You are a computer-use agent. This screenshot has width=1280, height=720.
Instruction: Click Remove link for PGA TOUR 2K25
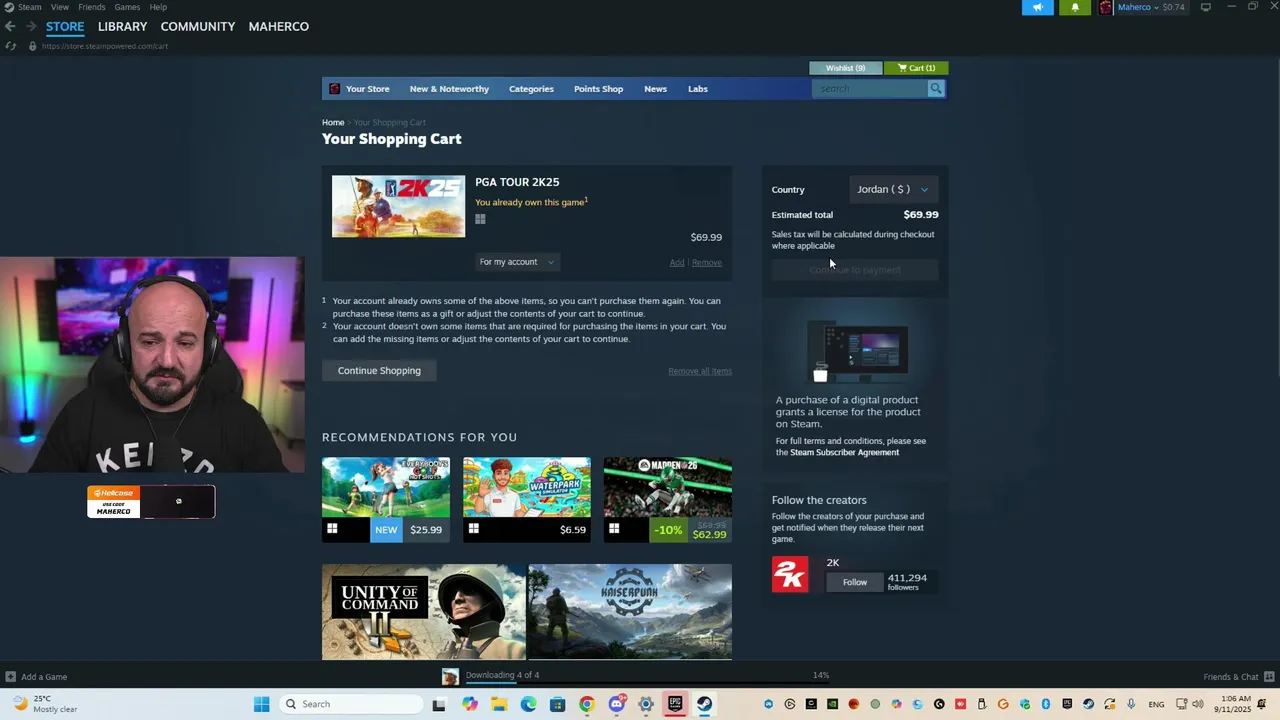pyautogui.click(x=706, y=263)
